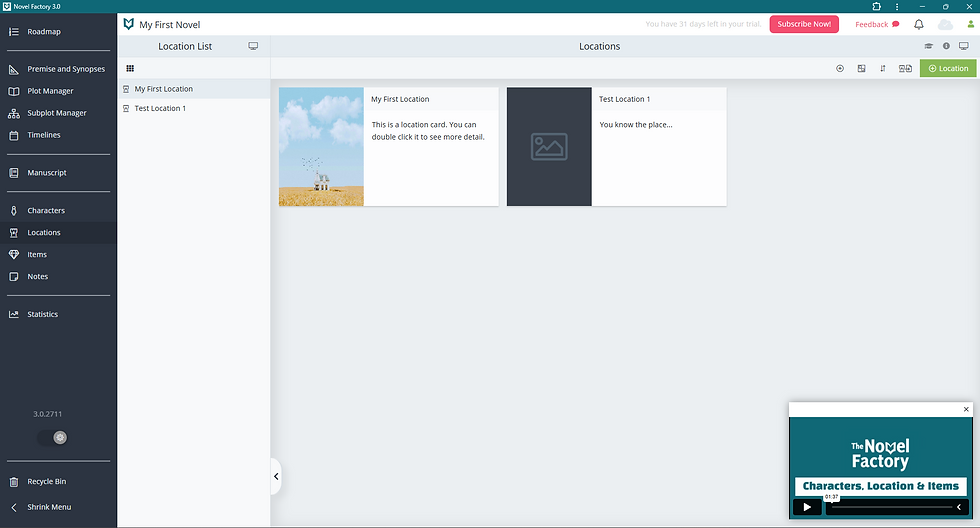The image size is (980, 528).
Task: Open Subplot Manager
Action: click(x=58, y=113)
